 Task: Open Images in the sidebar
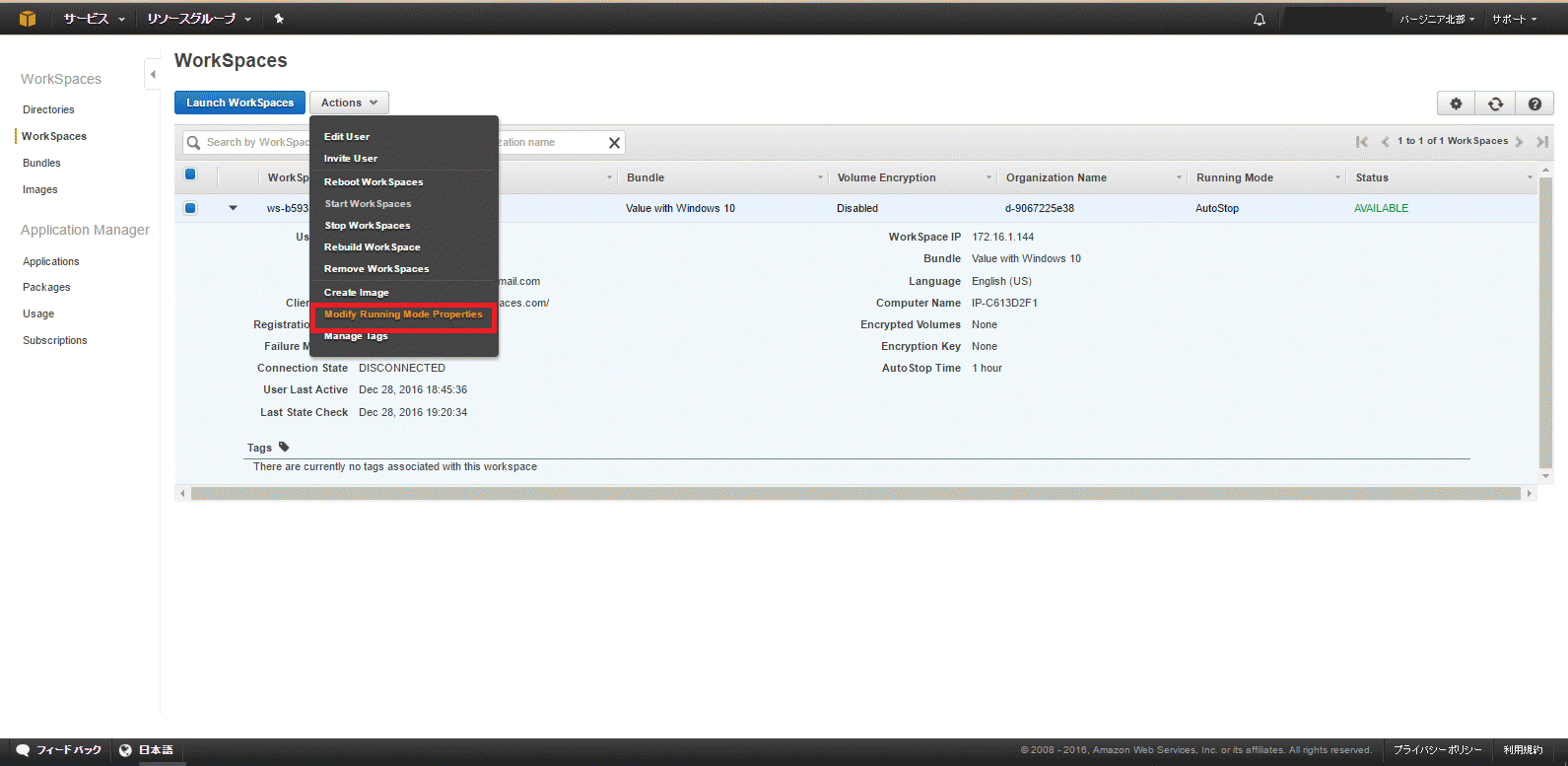click(x=40, y=189)
